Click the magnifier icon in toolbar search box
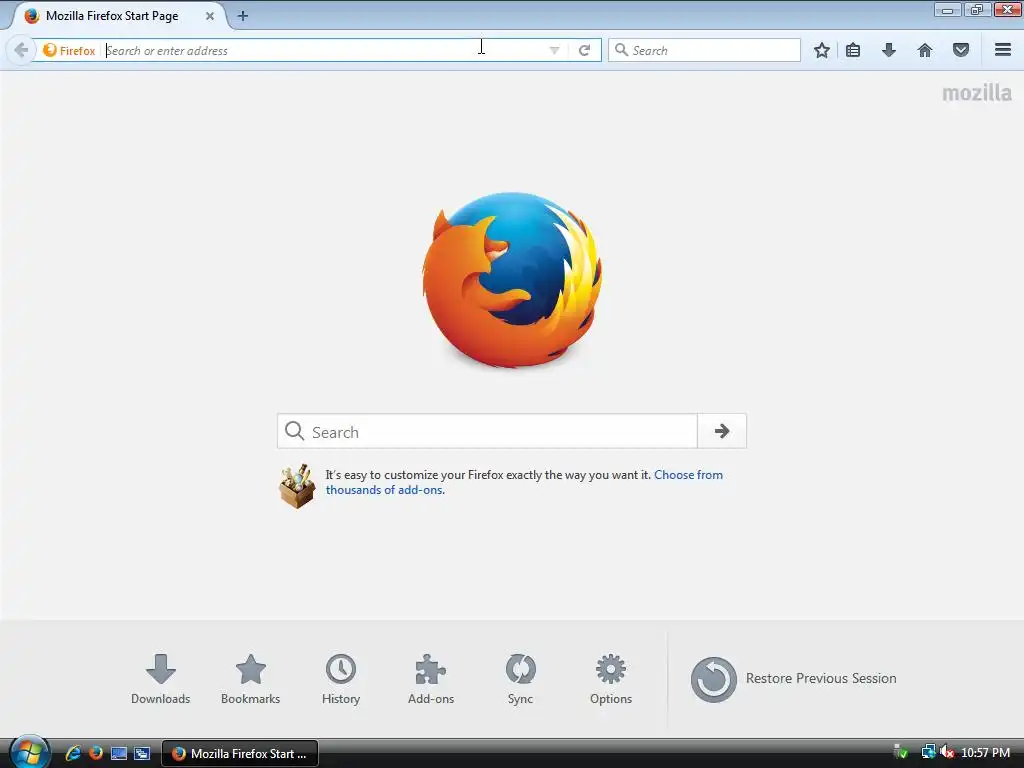1024x768 pixels. [x=621, y=50]
